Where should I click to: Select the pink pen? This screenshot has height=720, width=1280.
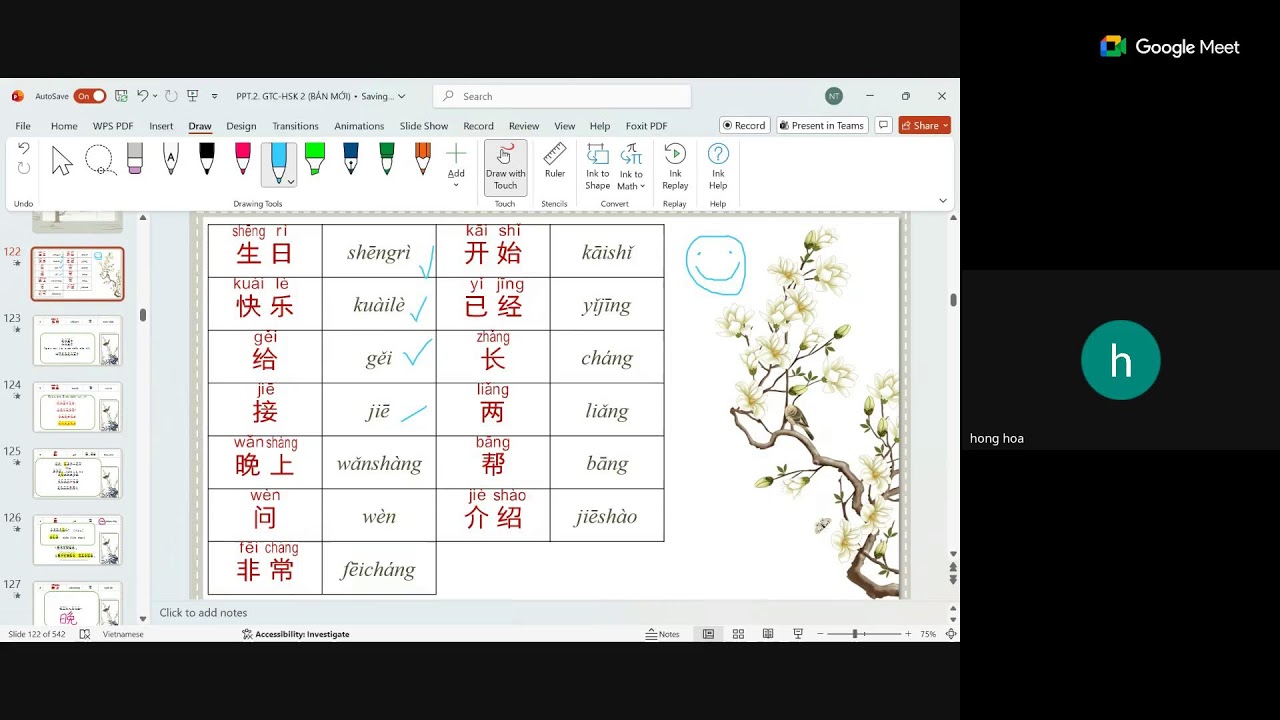(243, 160)
